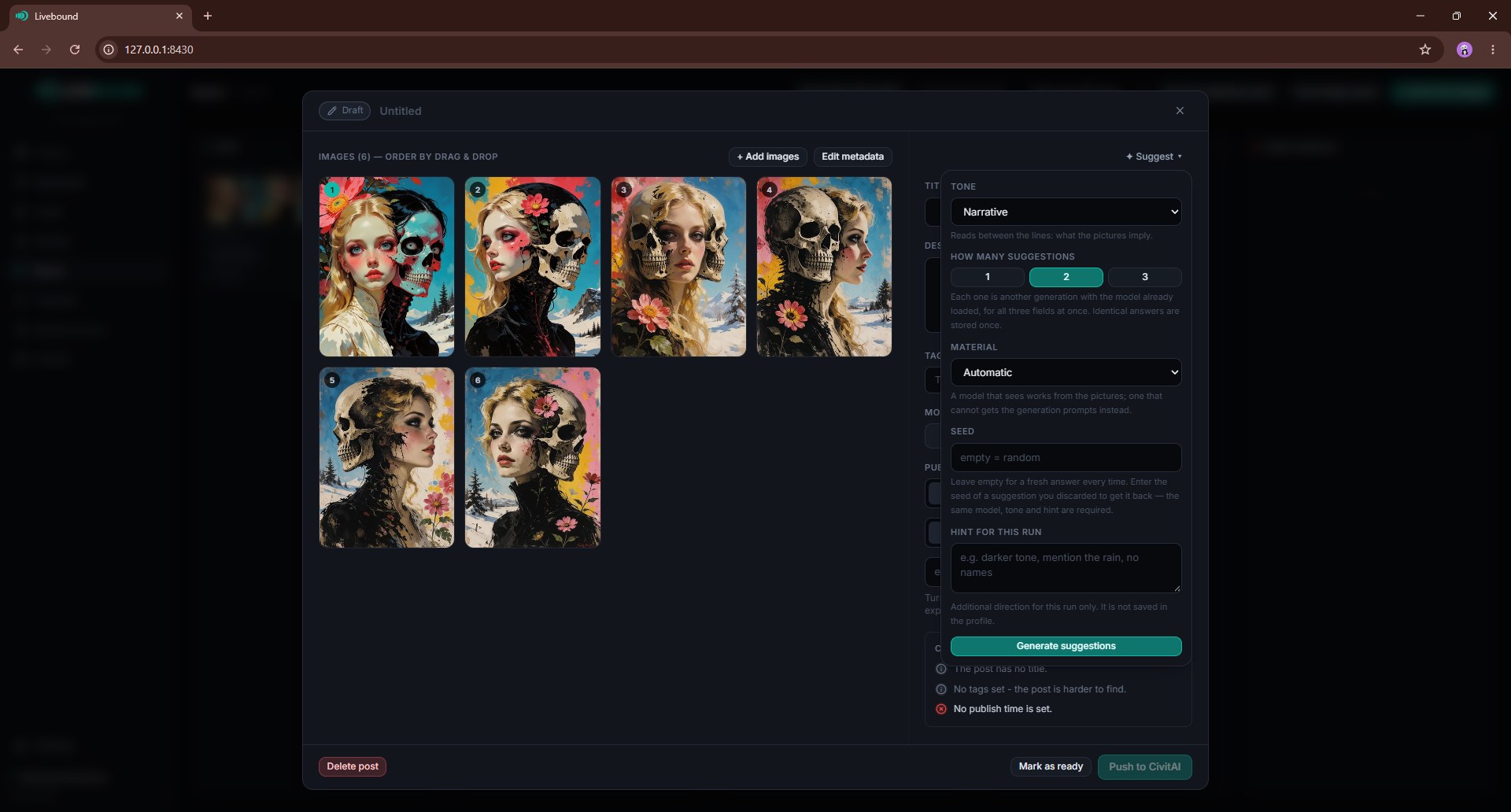Viewport: 1511px width, 812px height.
Task: Bookmark this page with the star
Action: point(1425,50)
